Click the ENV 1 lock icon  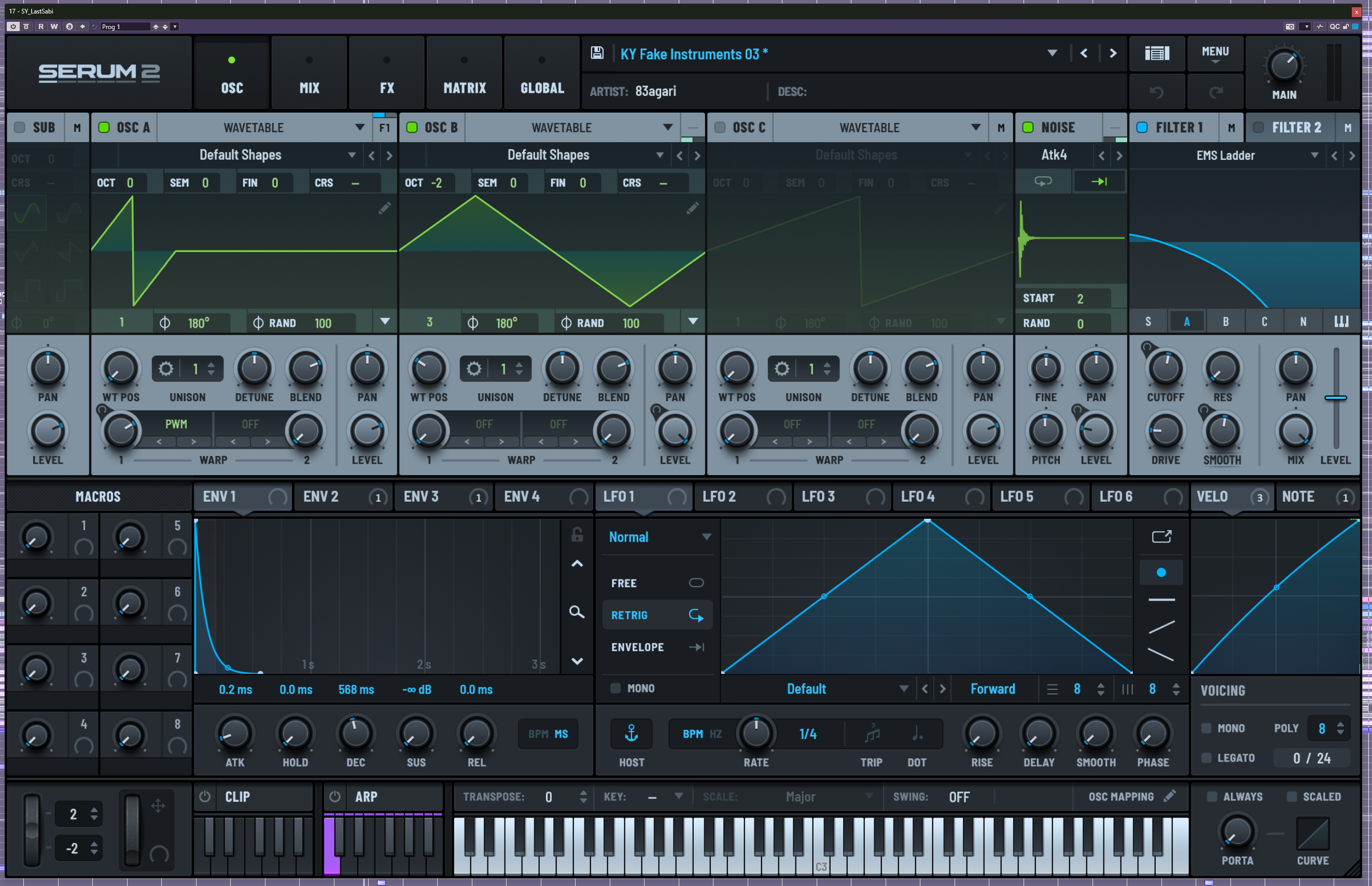pos(577,534)
